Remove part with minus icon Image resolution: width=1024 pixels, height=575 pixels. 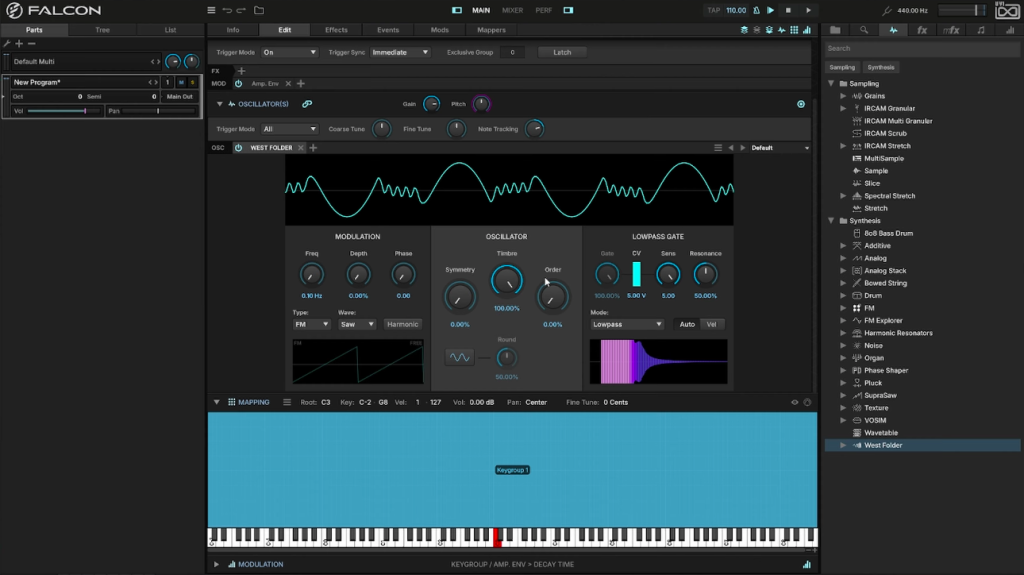[x=31, y=44]
